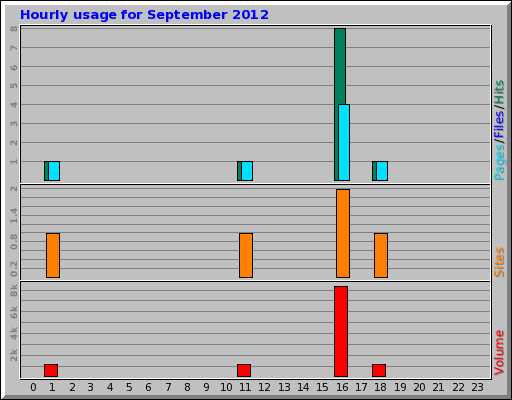Select the orange Sites bar at hour 1
512x400 pixels.
pos(53,255)
